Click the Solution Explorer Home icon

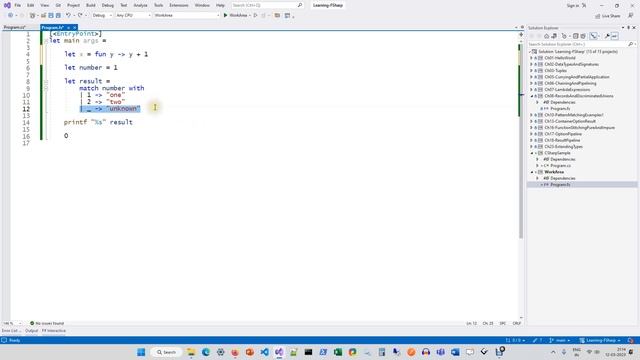pyautogui.click(x=547, y=36)
